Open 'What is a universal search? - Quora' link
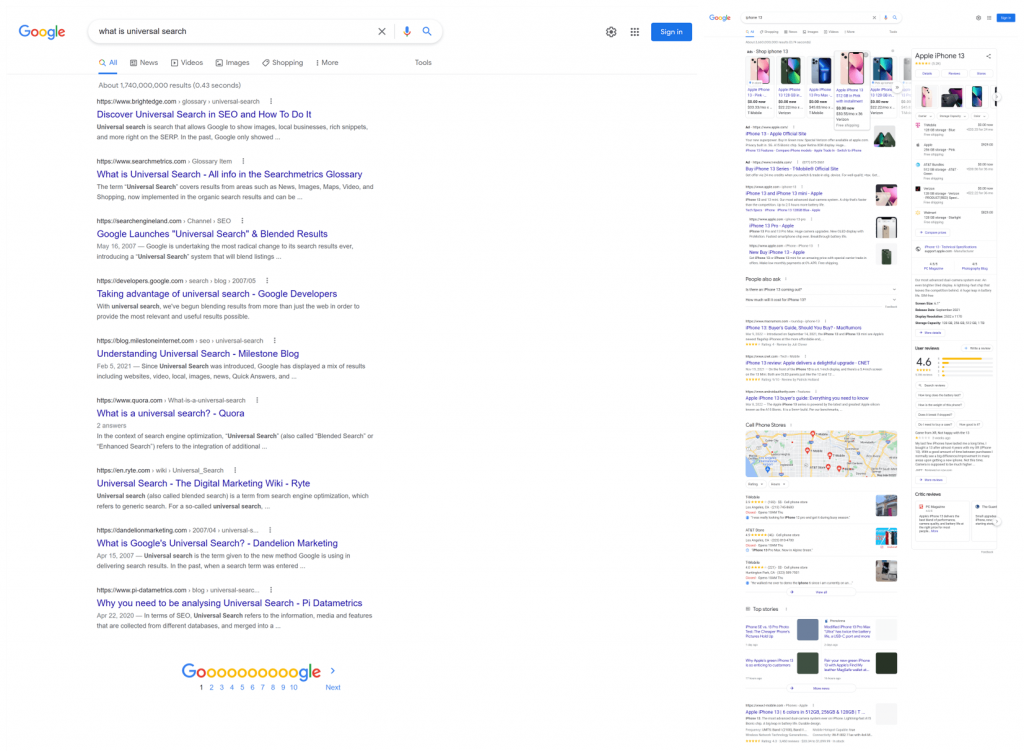Viewport: 1024px width, 751px height. tap(170, 413)
